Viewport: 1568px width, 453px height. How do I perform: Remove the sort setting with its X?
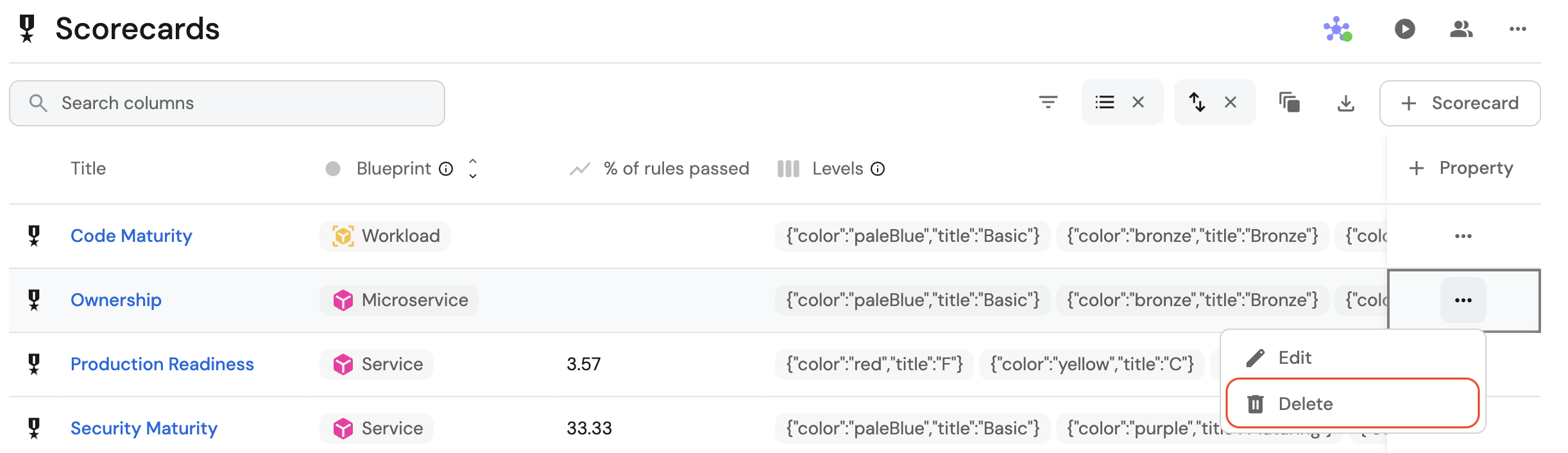[x=1230, y=102]
